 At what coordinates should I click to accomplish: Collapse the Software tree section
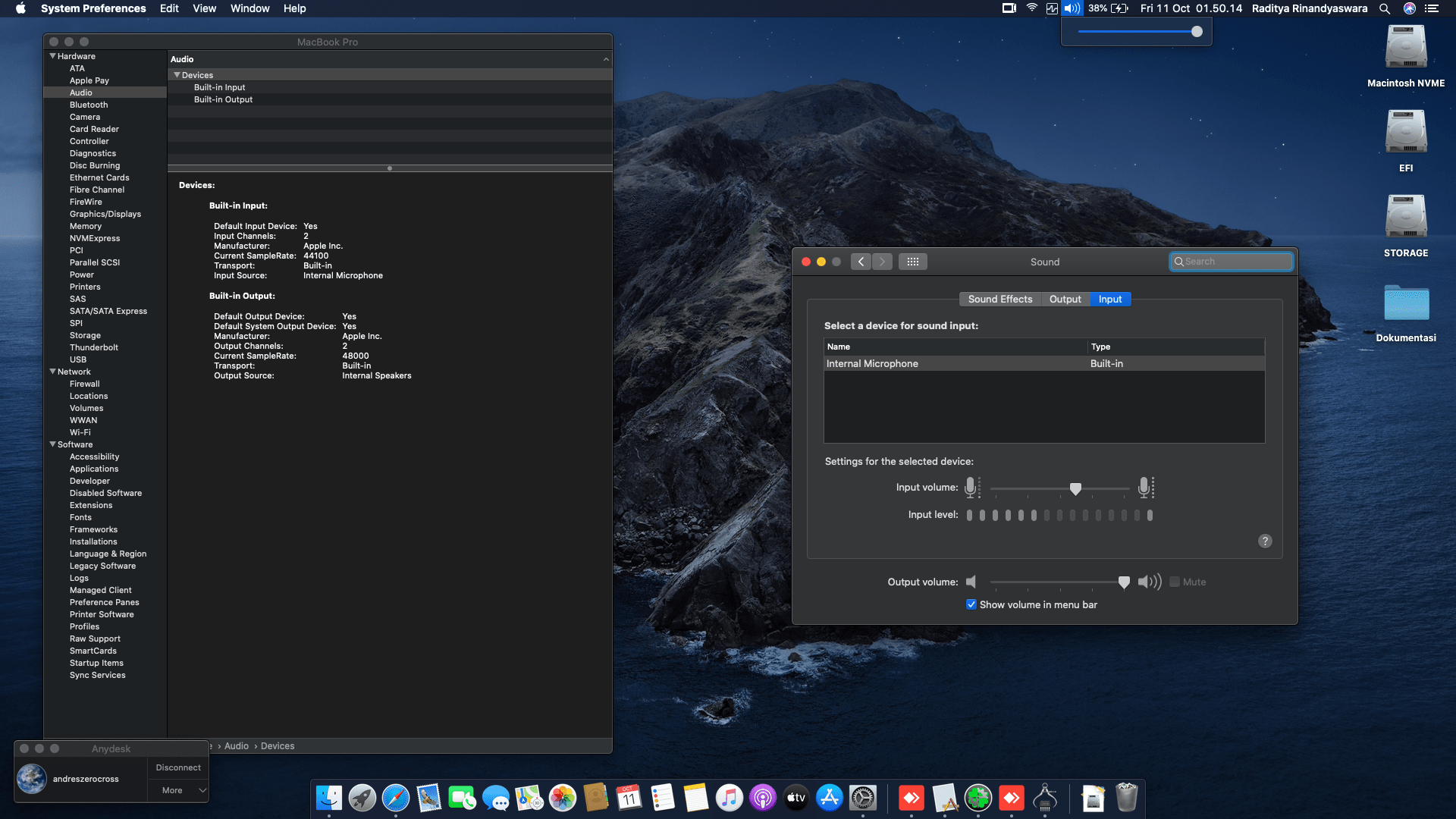pos(52,444)
